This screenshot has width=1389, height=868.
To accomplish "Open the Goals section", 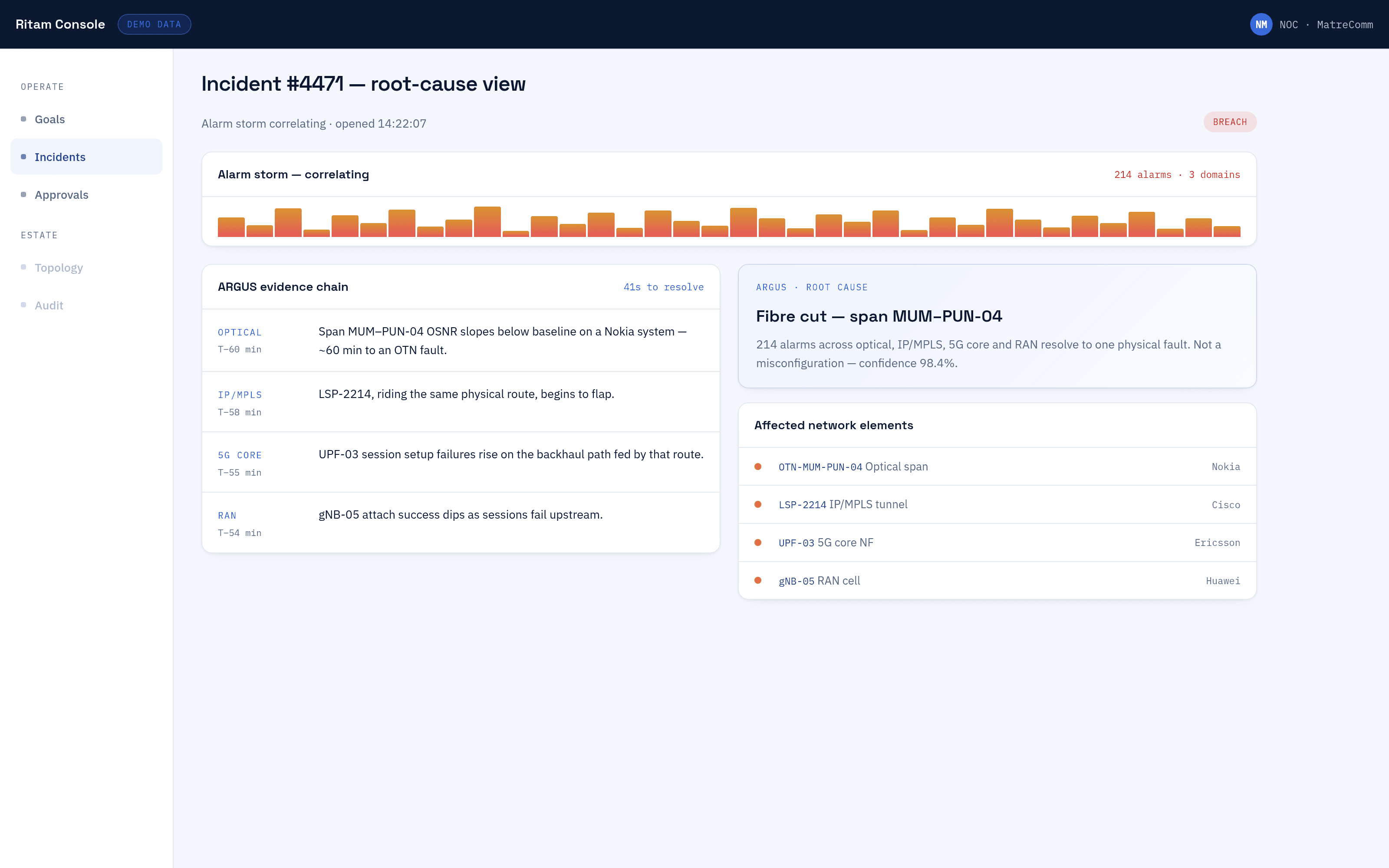I will tap(86, 119).
